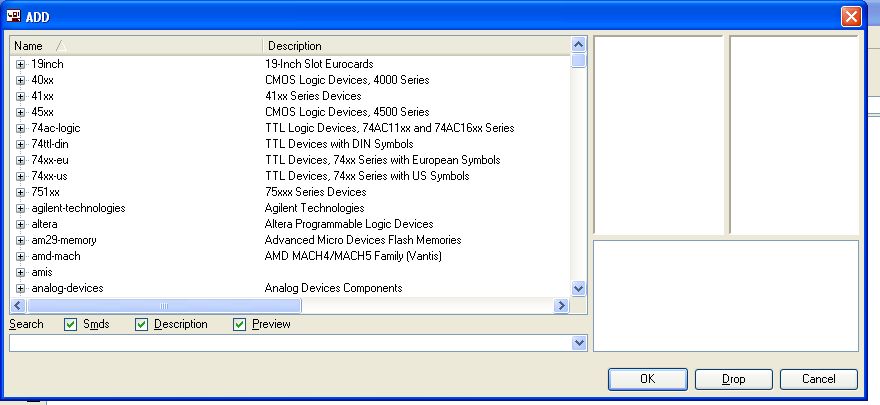880x405 pixels.
Task: Expand the 45xx library node
Action: click(21, 112)
